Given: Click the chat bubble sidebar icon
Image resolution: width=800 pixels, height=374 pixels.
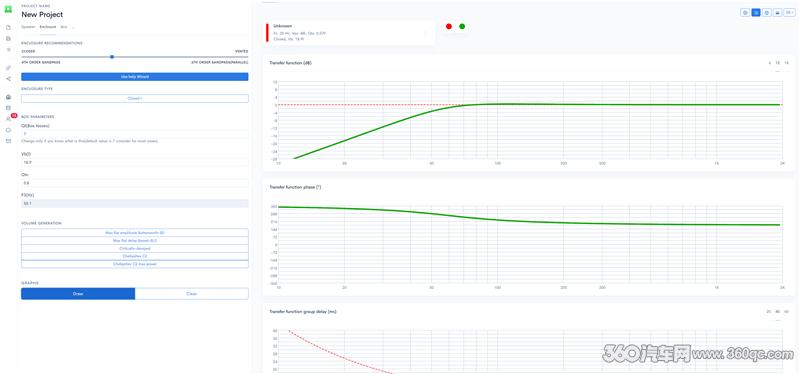Looking at the screenshot, I should 8,130.
